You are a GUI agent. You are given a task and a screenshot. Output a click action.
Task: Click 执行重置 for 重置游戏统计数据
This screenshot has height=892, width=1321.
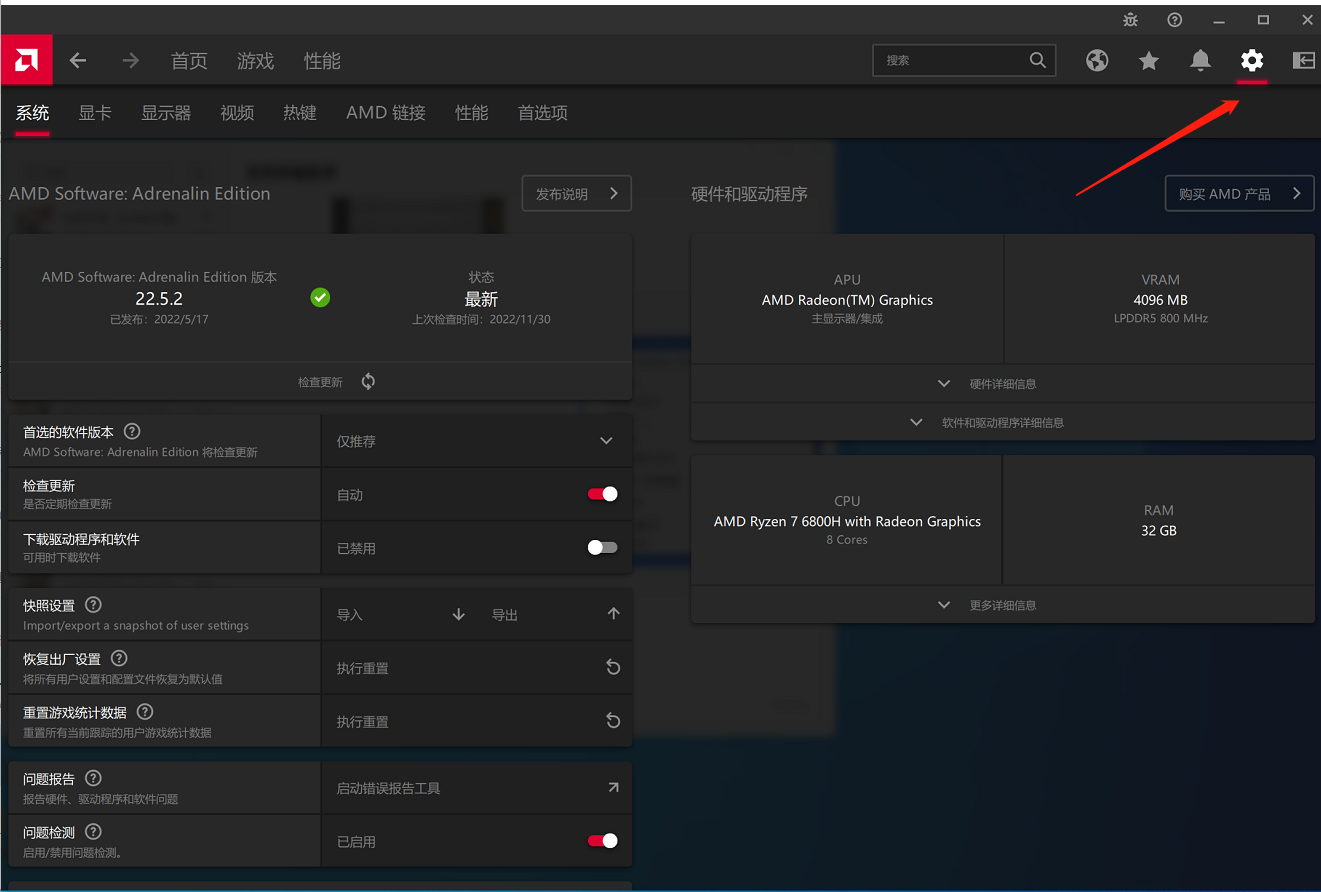(x=362, y=722)
